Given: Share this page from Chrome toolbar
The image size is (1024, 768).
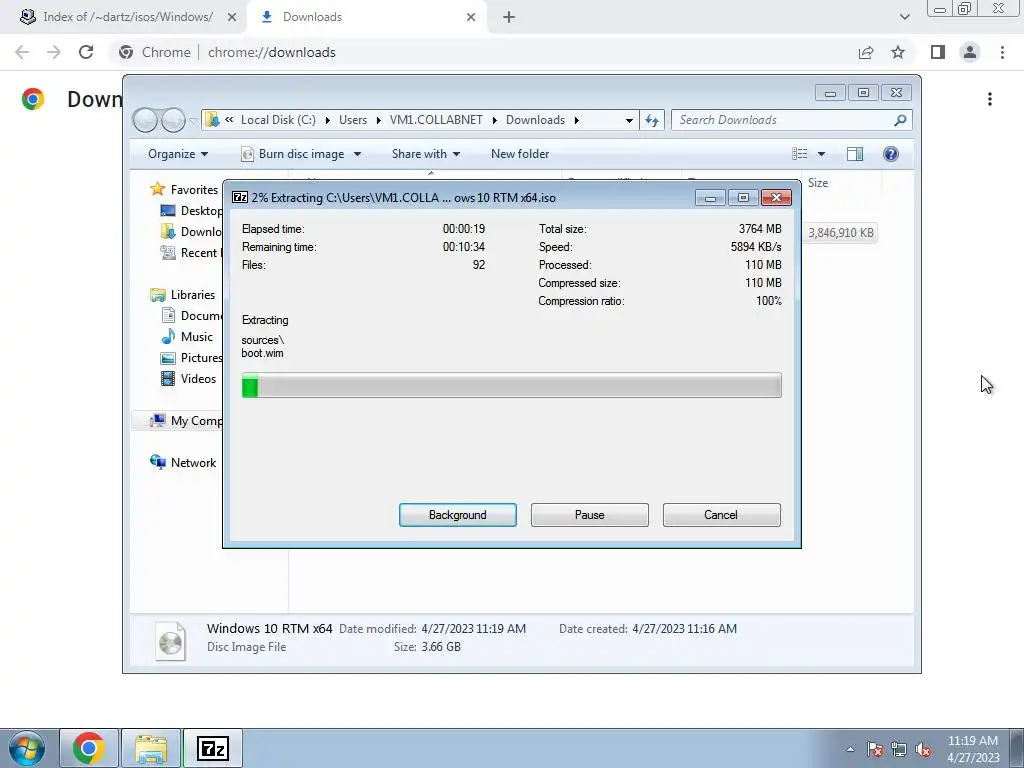Looking at the screenshot, I should (866, 52).
